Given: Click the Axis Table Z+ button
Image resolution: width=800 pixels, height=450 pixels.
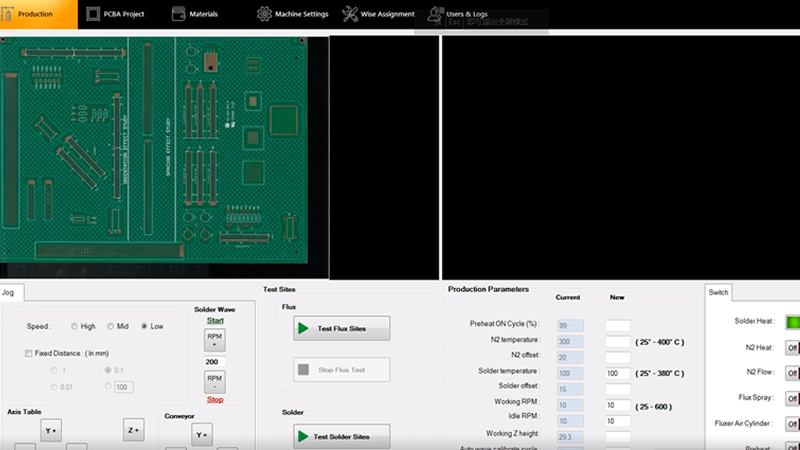Looking at the screenshot, I should click(134, 430).
